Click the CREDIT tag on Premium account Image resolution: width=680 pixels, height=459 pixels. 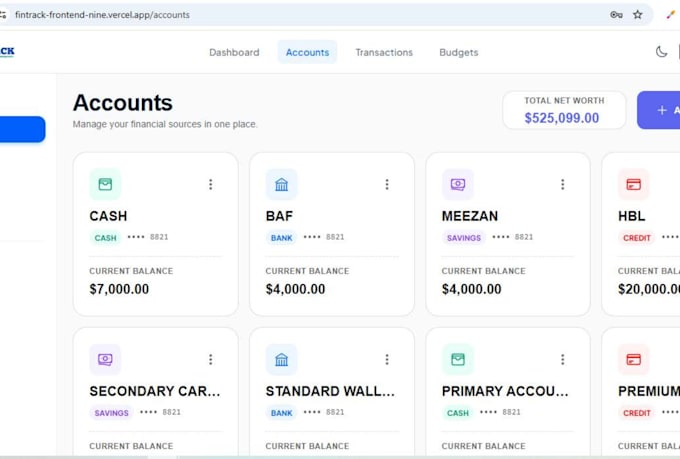(x=637, y=413)
